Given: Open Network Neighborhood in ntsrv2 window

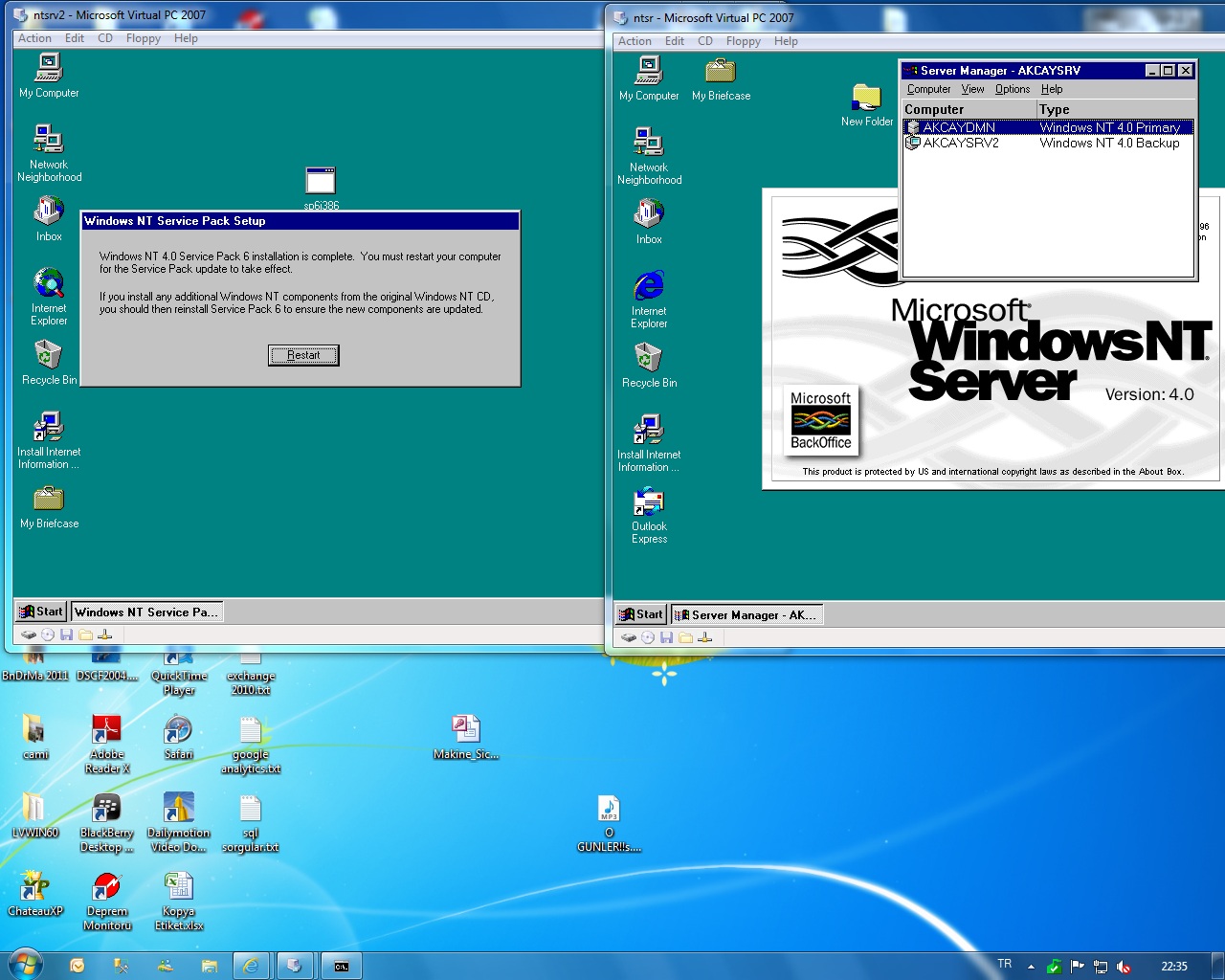Looking at the screenshot, I should coord(49,152).
